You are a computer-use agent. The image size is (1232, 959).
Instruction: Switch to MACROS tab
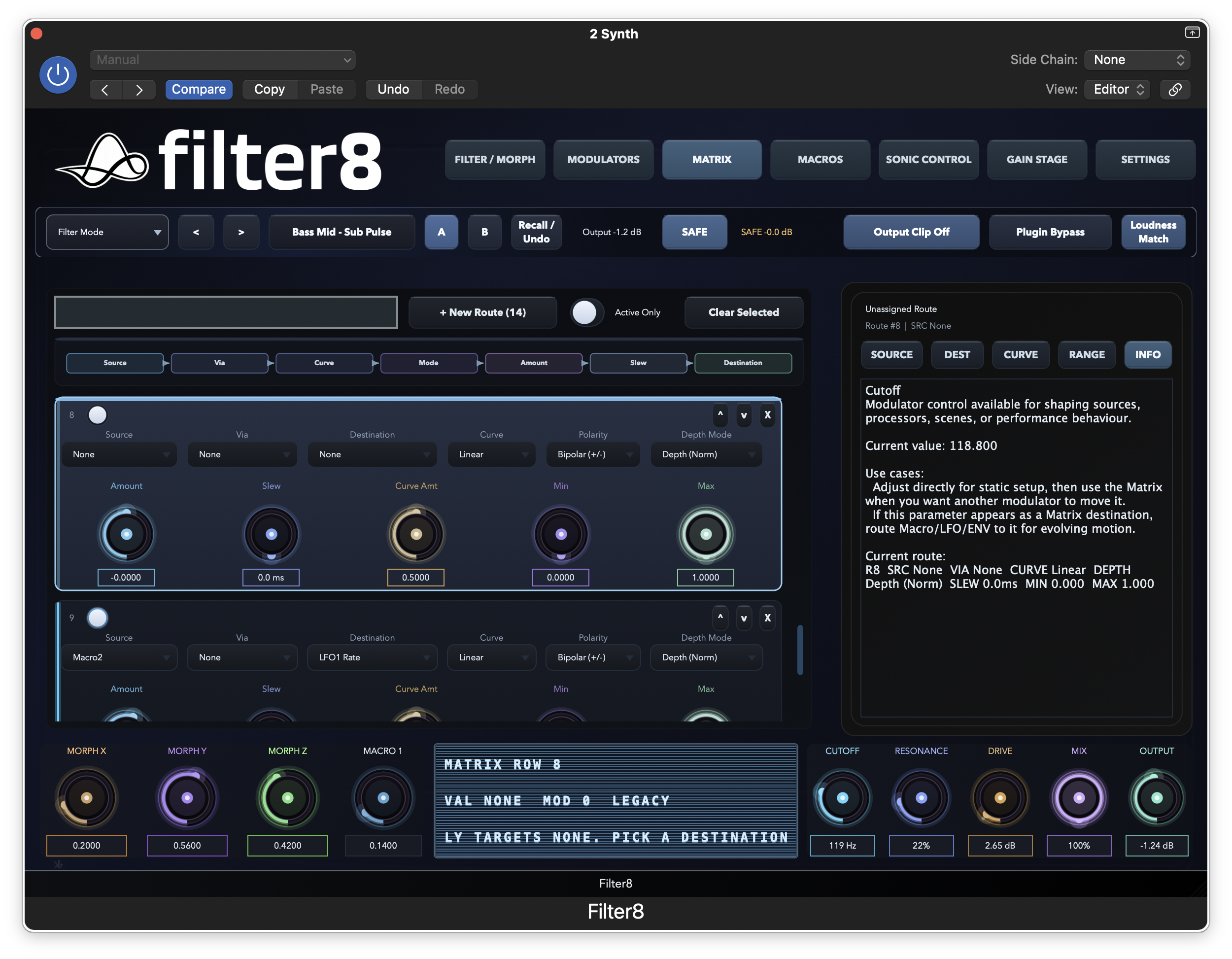(820, 160)
